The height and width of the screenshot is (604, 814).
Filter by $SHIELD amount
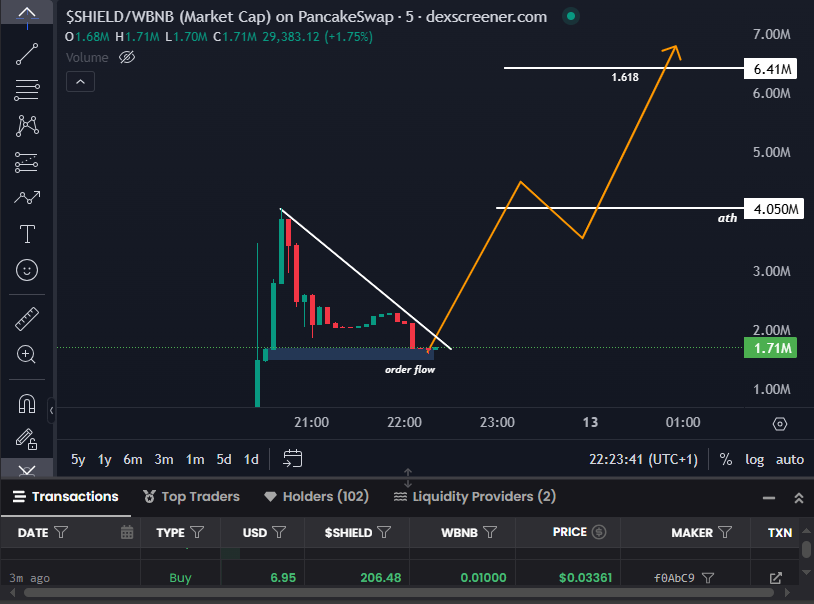384,532
